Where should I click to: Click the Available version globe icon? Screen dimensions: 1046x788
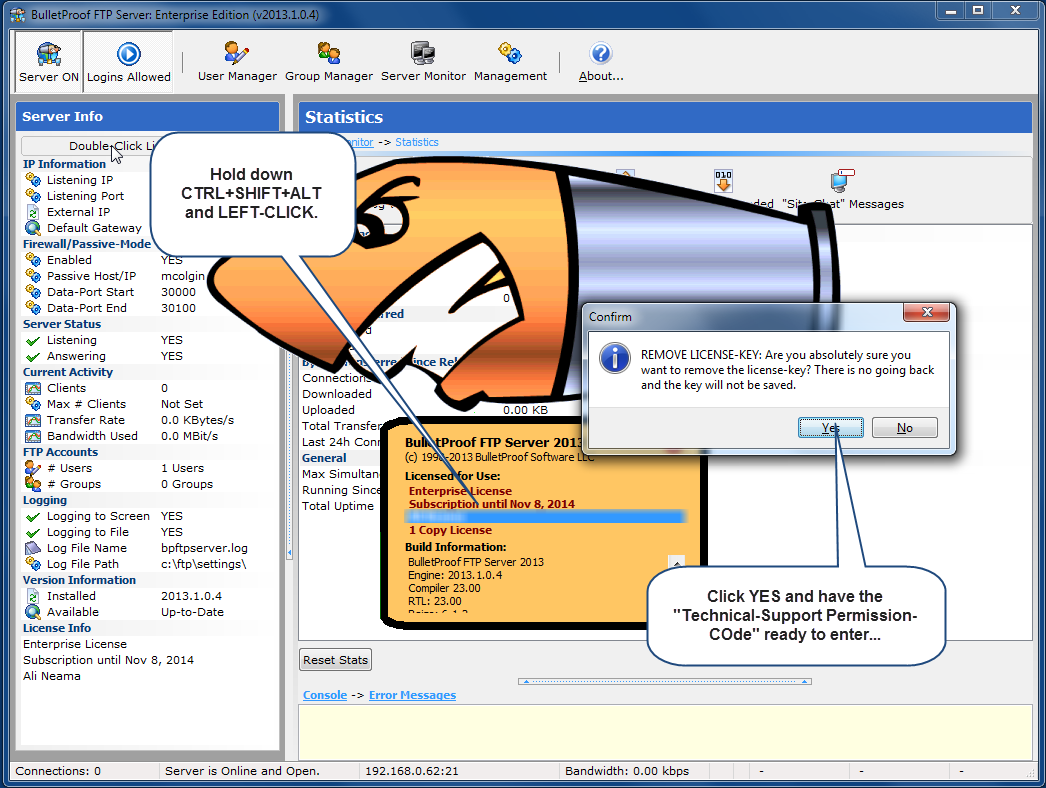click(x=33, y=612)
